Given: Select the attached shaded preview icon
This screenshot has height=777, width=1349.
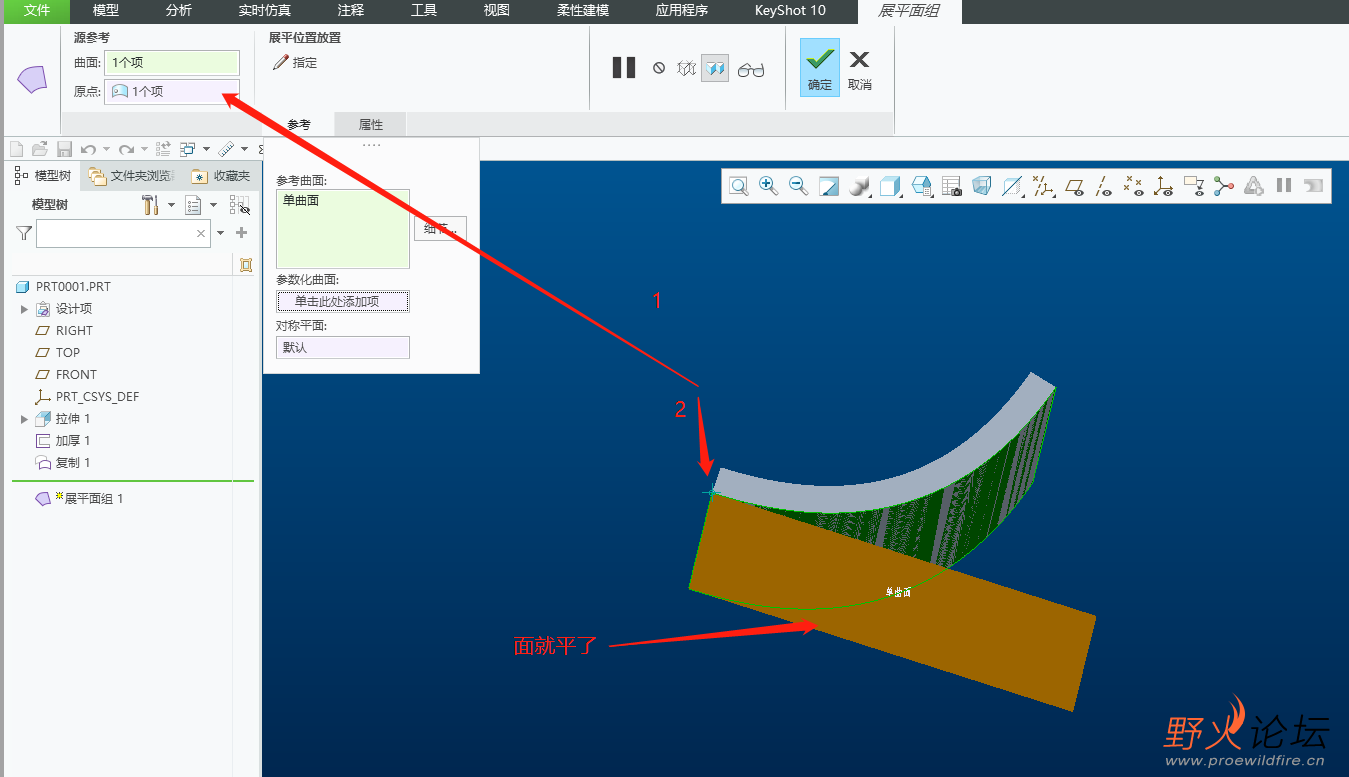Looking at the screenshot, I should (x=715, y=68).
